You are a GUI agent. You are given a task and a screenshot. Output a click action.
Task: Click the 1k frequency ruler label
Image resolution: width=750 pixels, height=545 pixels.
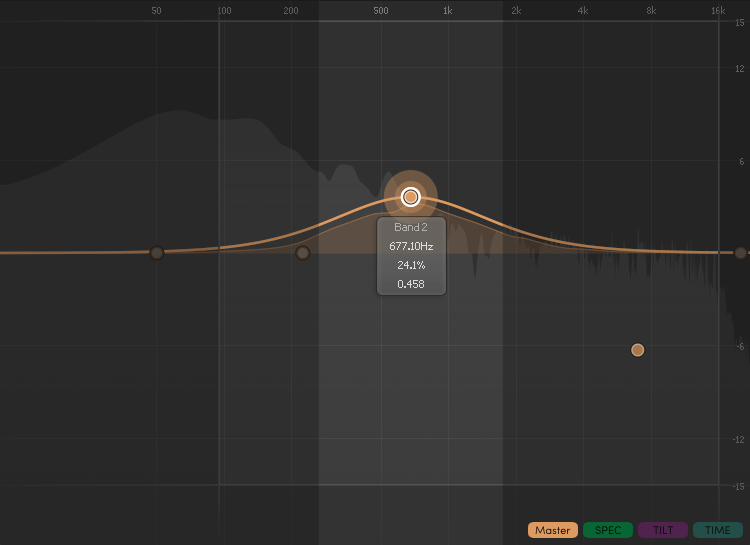click(x=448, y=10)
